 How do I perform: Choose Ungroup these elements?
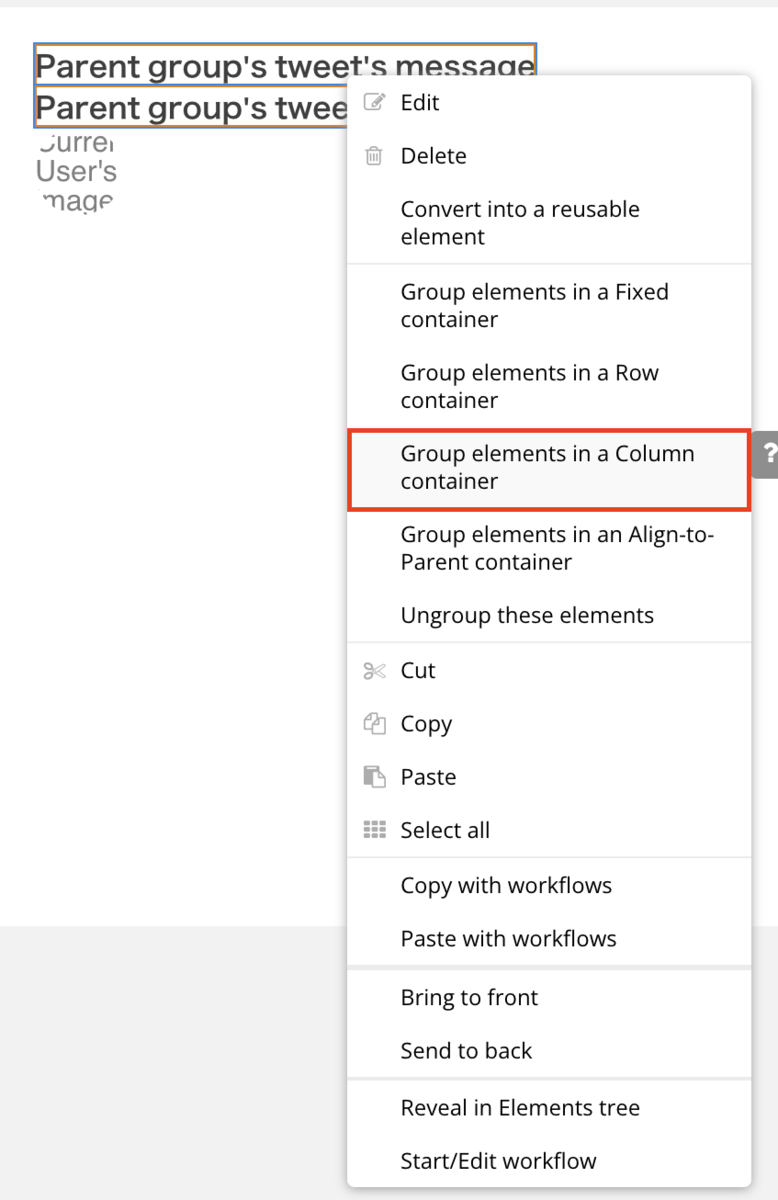[549, 615]
